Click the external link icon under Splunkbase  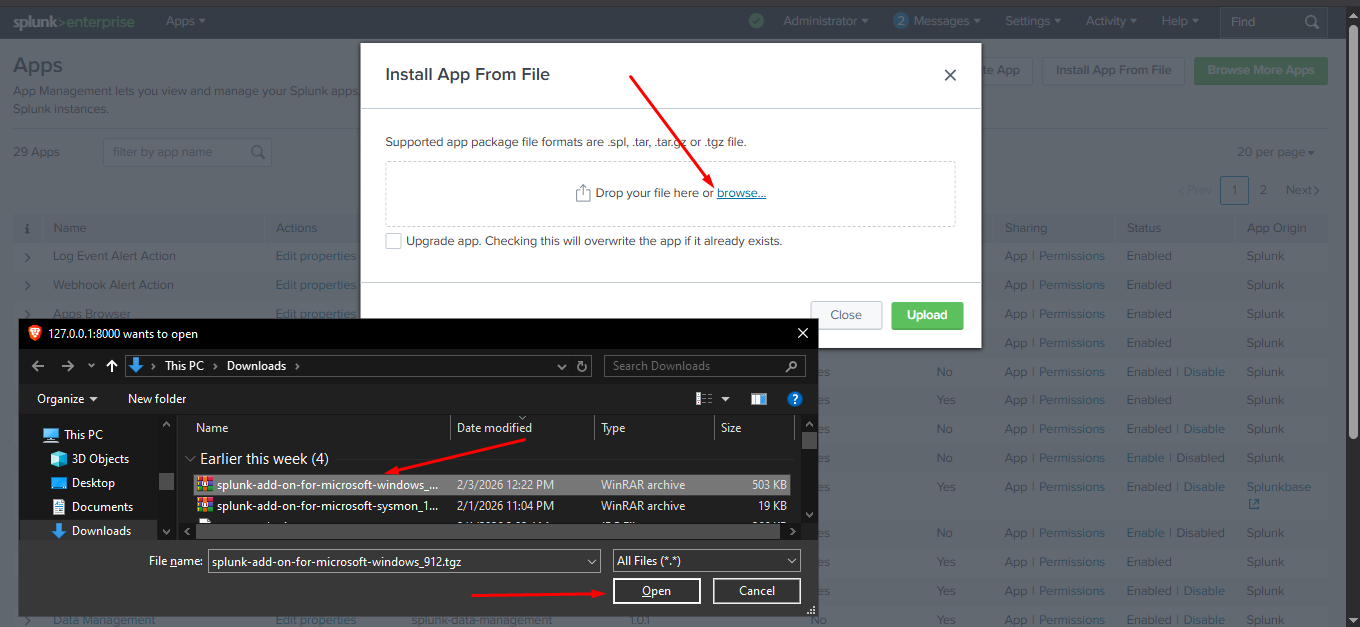(1254, 505)
